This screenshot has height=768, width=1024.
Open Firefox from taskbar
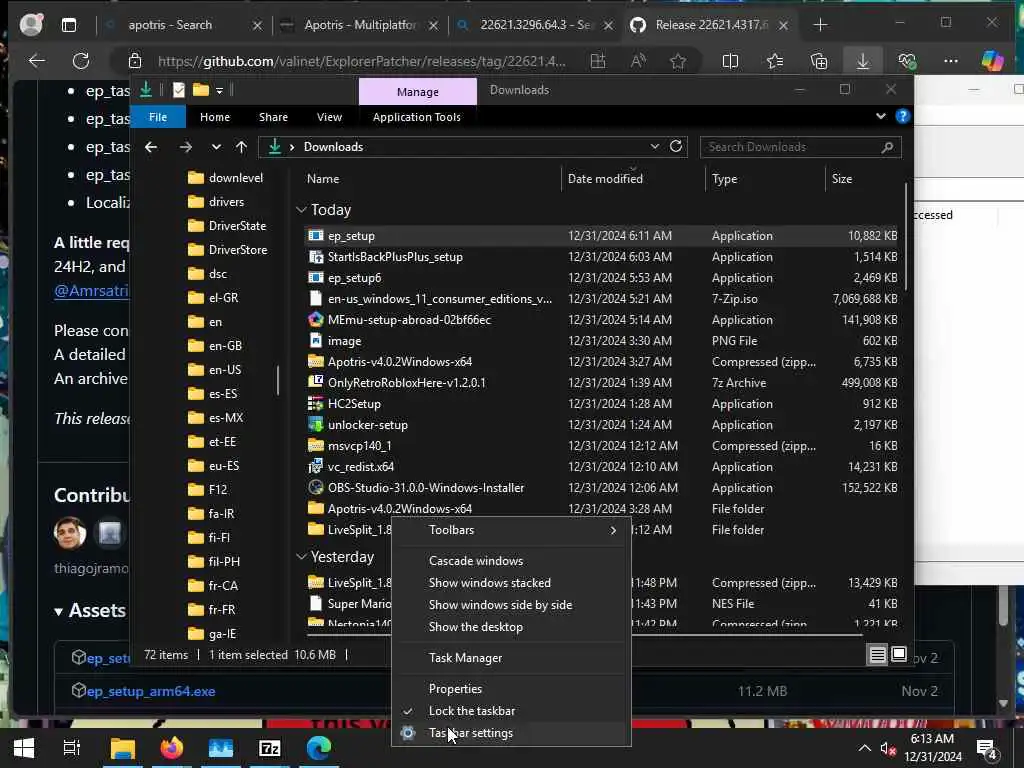(x=172, y=748)
